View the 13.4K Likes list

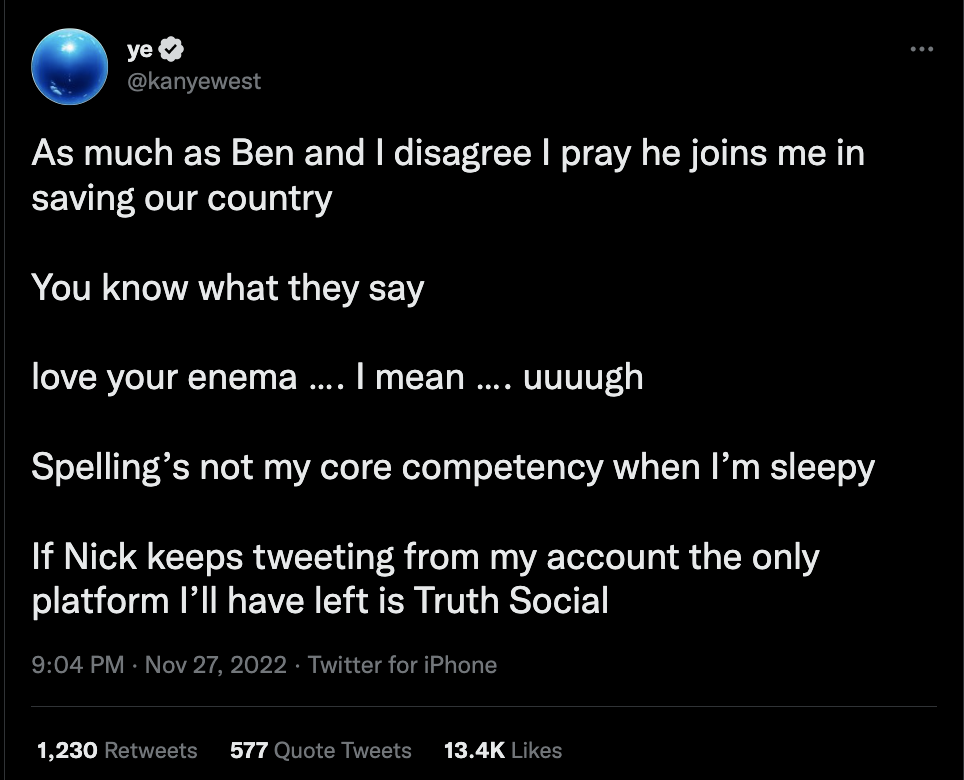click(502, 750)
